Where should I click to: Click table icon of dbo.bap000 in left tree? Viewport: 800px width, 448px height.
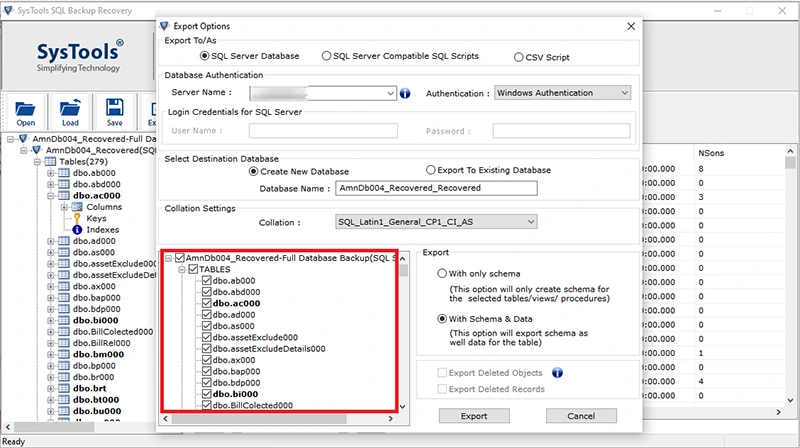(64, 297)
